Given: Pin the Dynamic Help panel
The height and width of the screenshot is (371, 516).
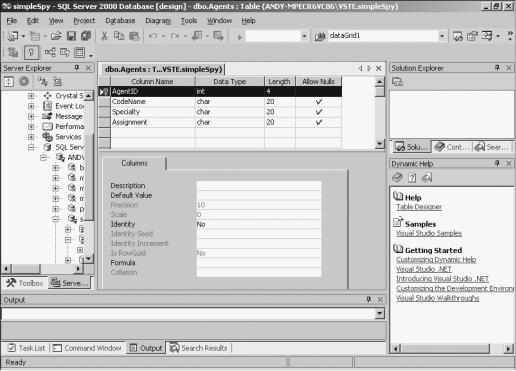Looking at the screenshot, I should [x=497, y=163].
